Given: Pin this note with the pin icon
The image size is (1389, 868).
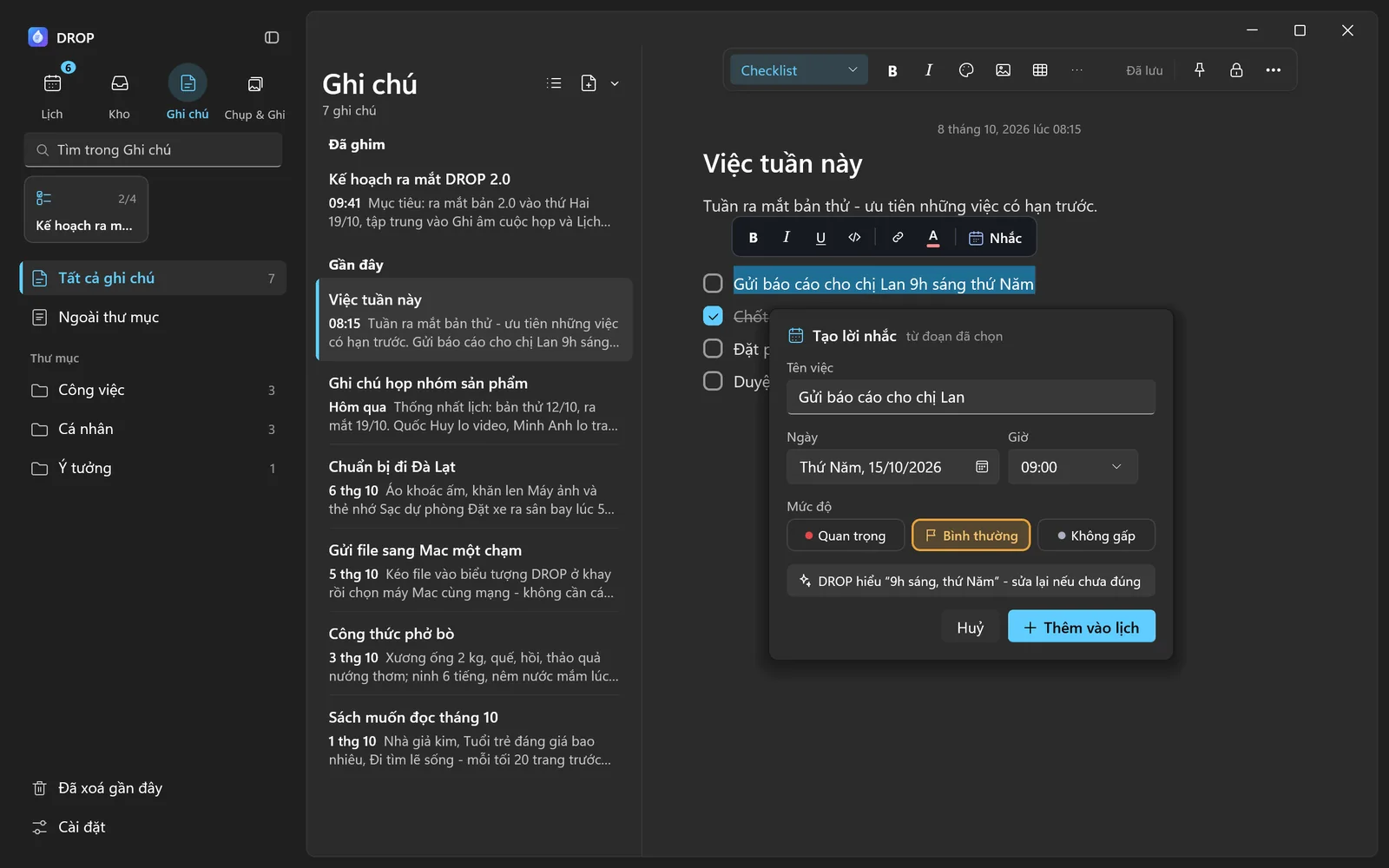Looking at the screenshot, I should [1200, 70].
